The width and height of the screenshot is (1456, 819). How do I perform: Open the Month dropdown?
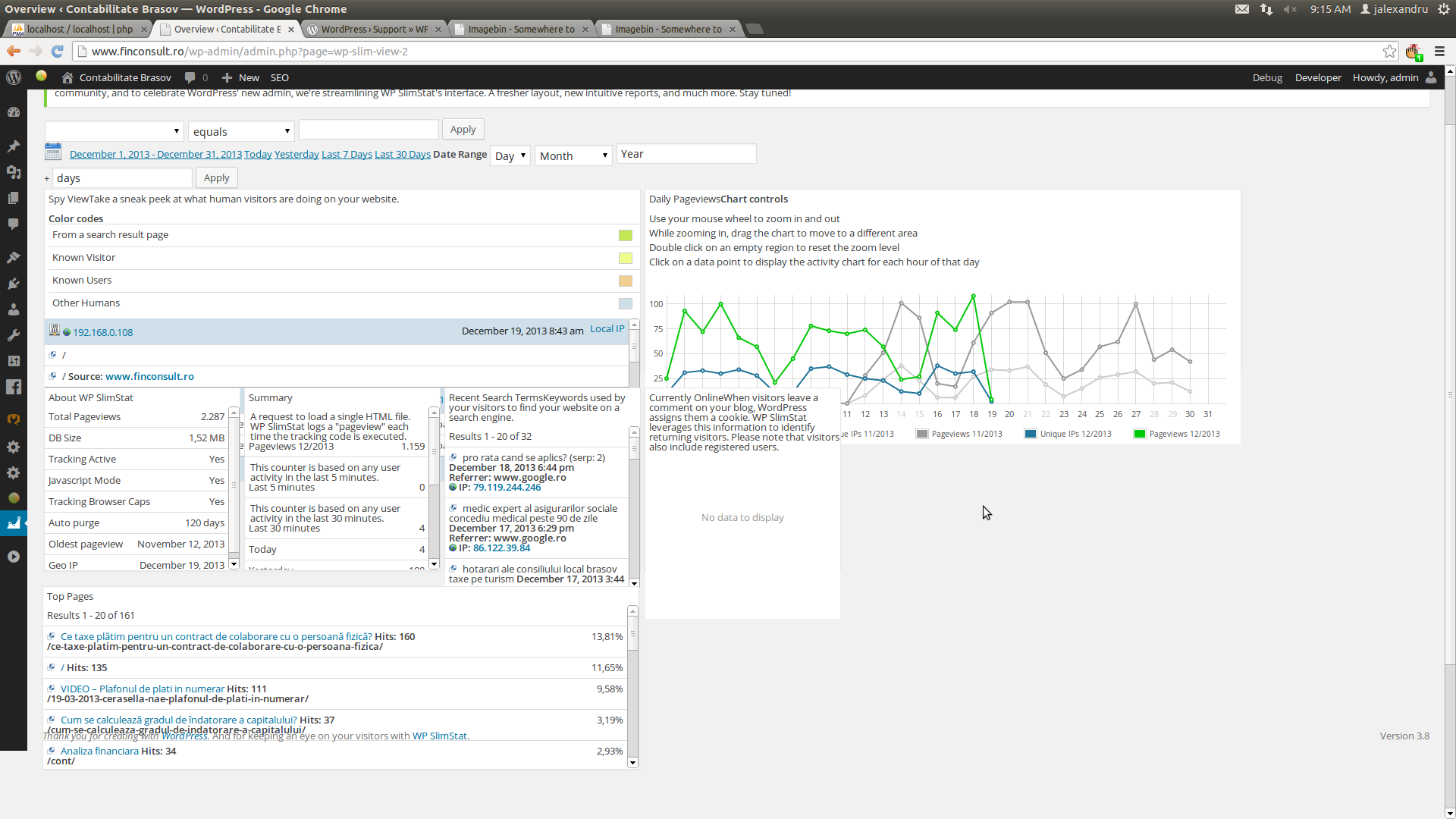tap(573, 155)
